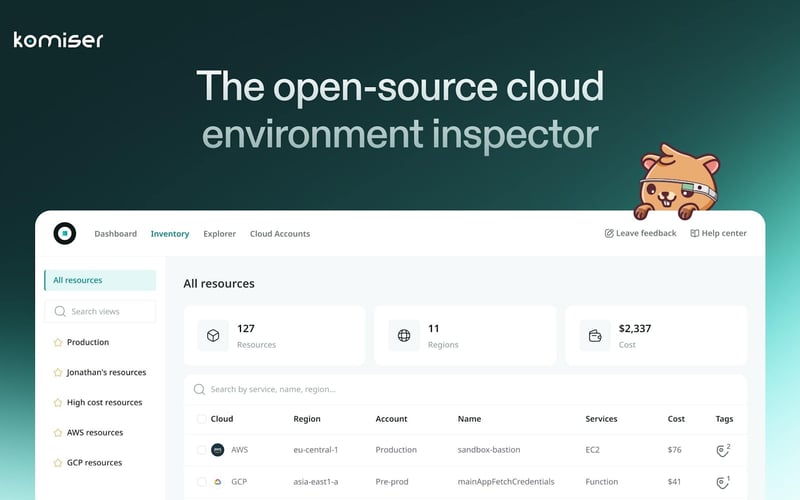Screen dimensions: 800x500
Task: Click the mainAppFetchCredentials name cell
Action: pyautogui.click(x=506, y=482)
